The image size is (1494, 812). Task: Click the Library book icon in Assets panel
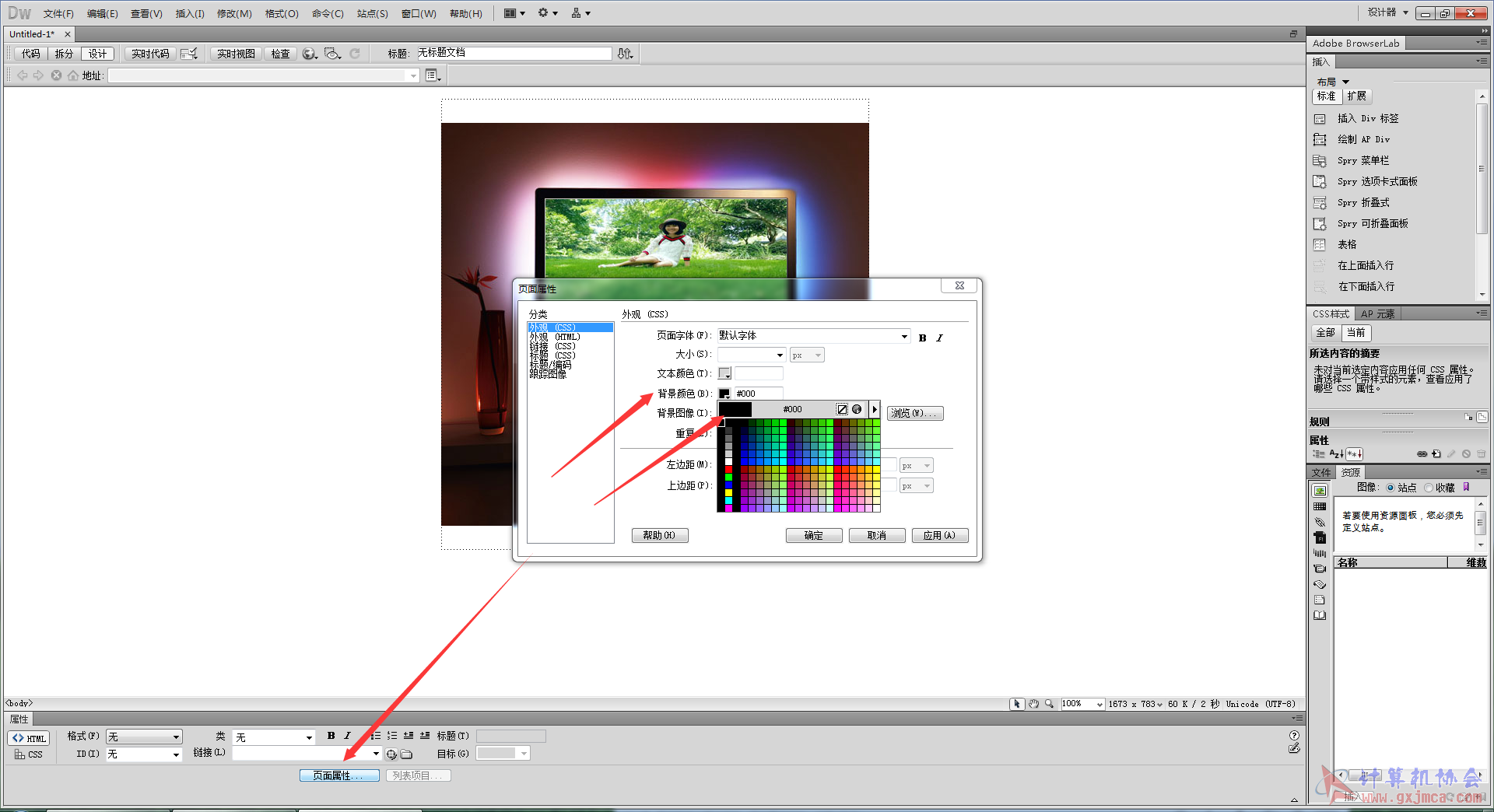click(x=1320, y=615)
